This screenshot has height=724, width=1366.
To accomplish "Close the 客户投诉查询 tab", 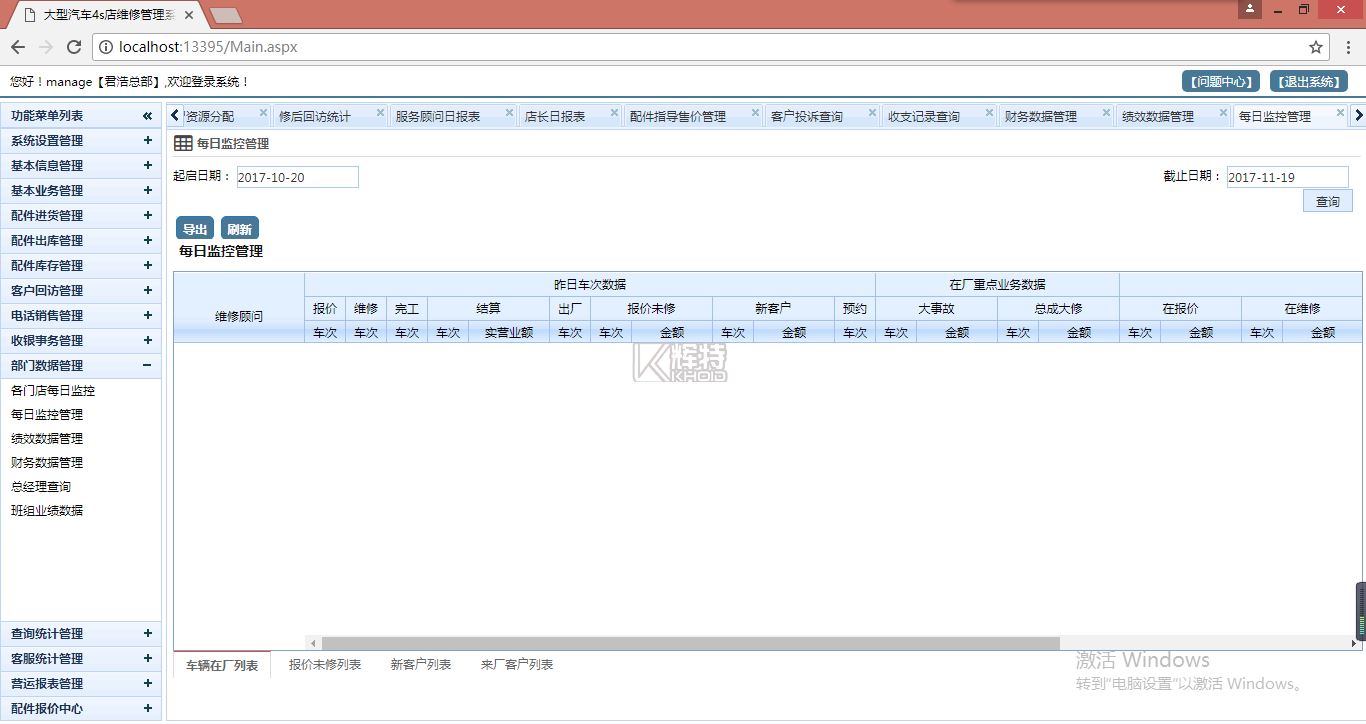I will (x=870, y=113).
